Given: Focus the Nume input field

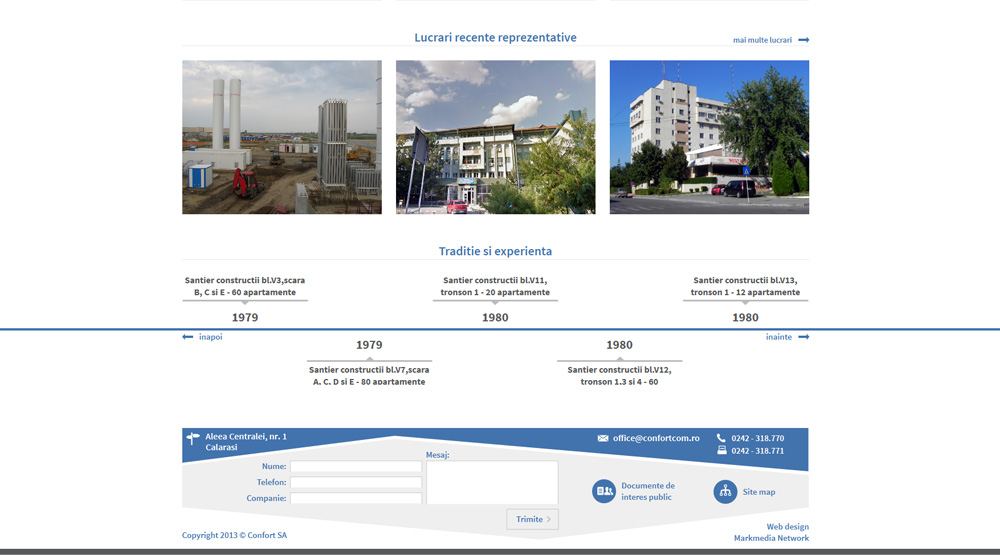Looking at the screenshot, I should coord(355,466).
